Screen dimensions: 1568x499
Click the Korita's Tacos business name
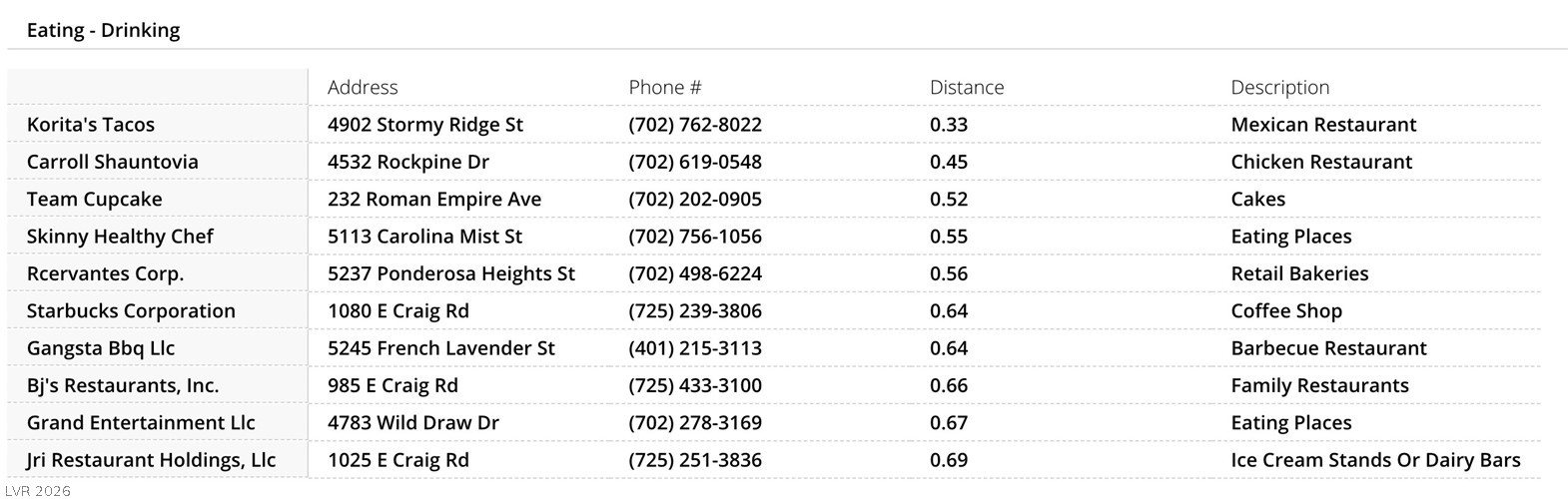coord(91,125)
